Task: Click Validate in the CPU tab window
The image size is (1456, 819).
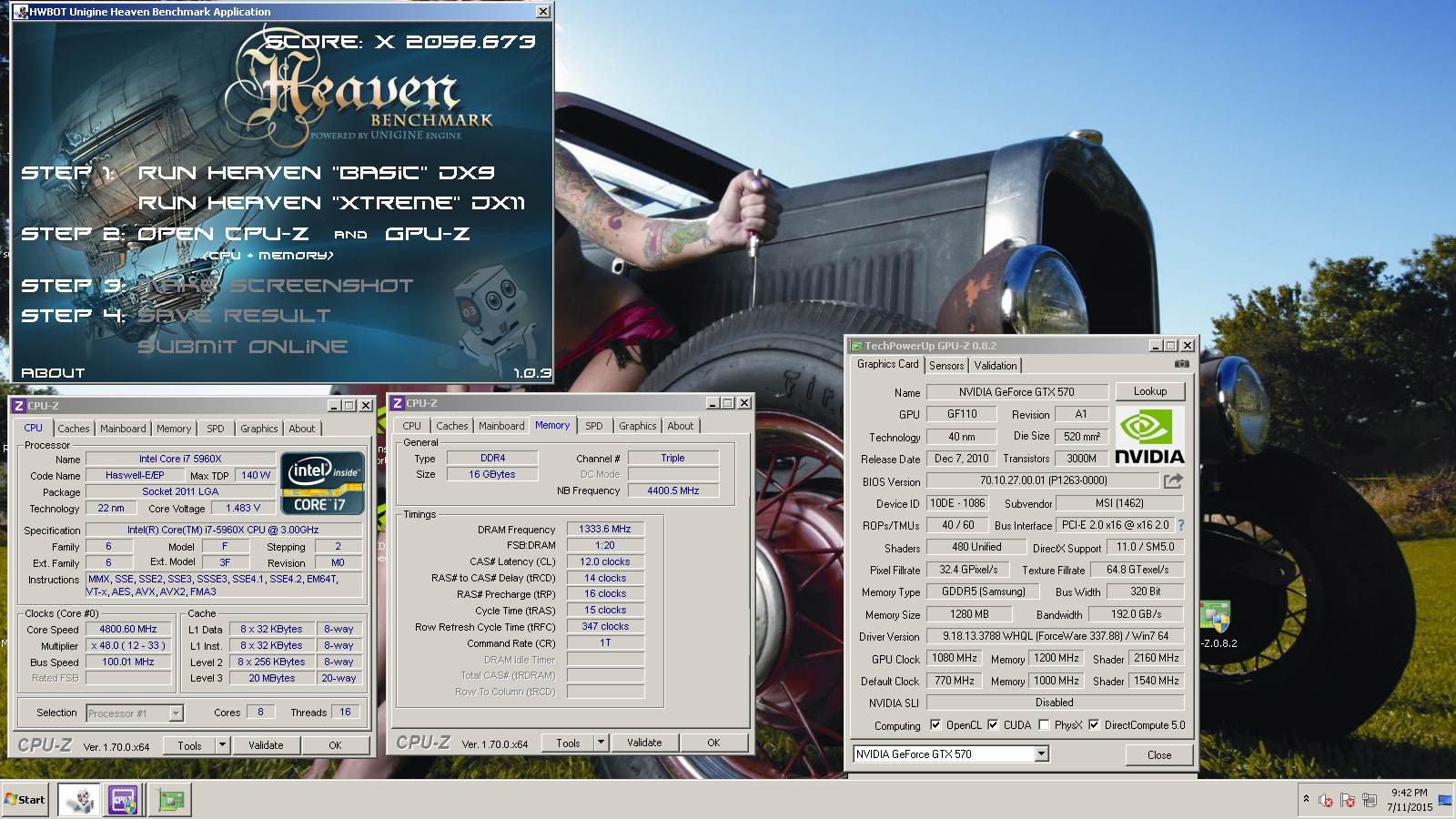Action: click(x=266, y=745)
